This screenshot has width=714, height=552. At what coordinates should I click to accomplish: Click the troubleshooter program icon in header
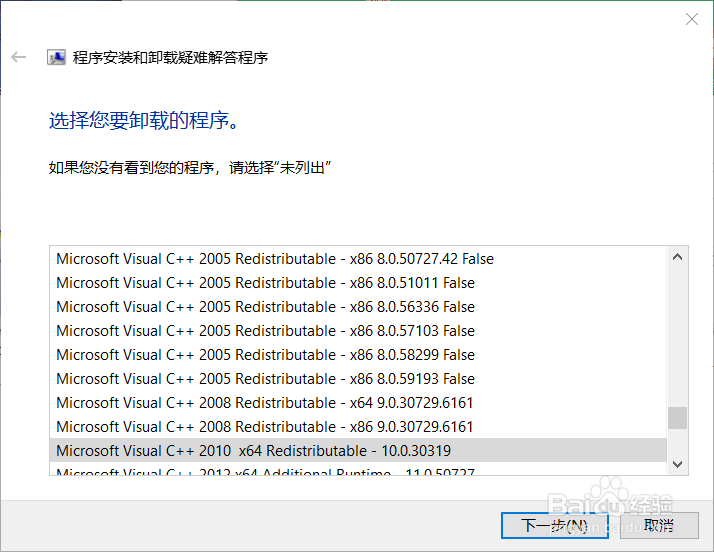click(56, 57)
